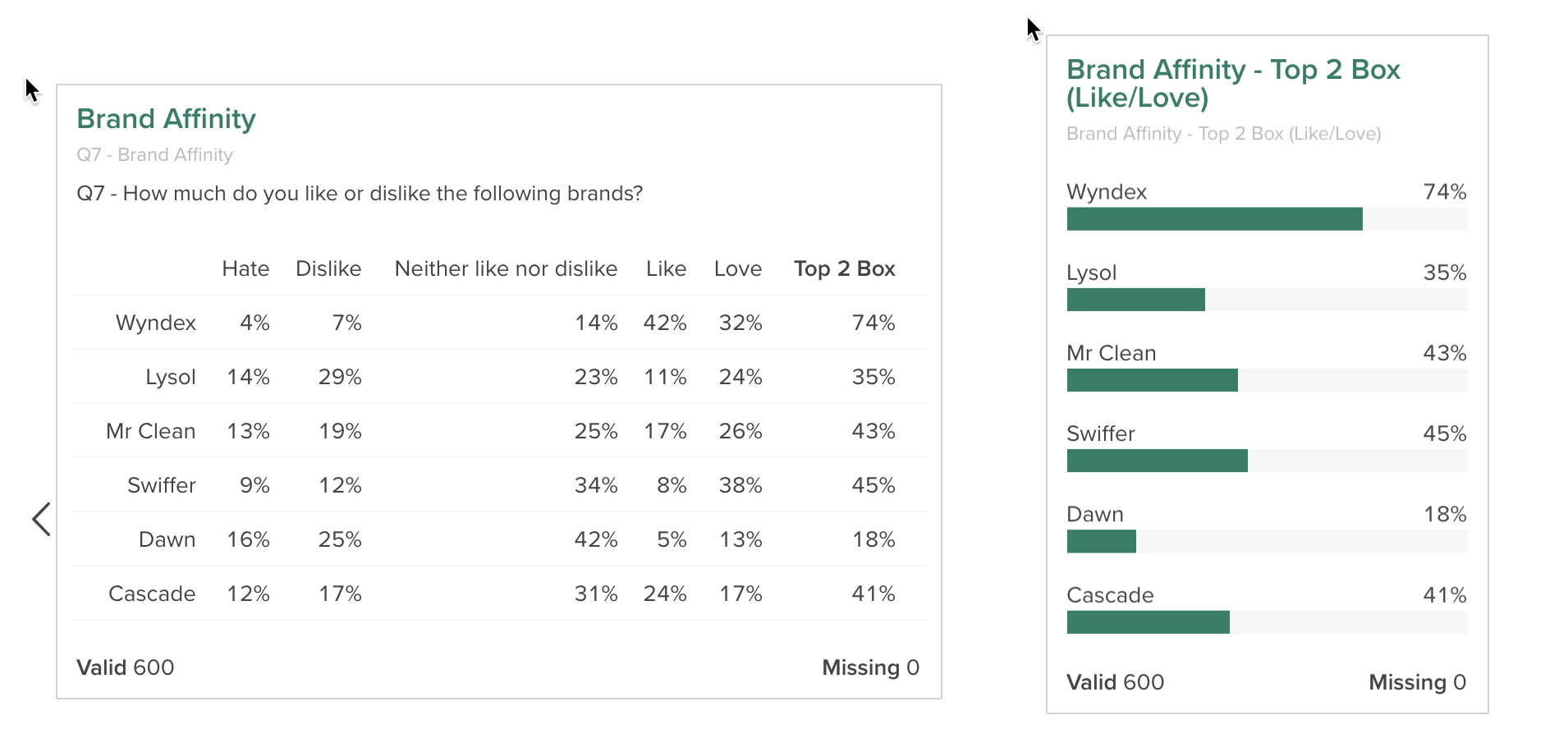Click Swiffer's 45% Top 2 Box cell

click(x=873, y=485)
